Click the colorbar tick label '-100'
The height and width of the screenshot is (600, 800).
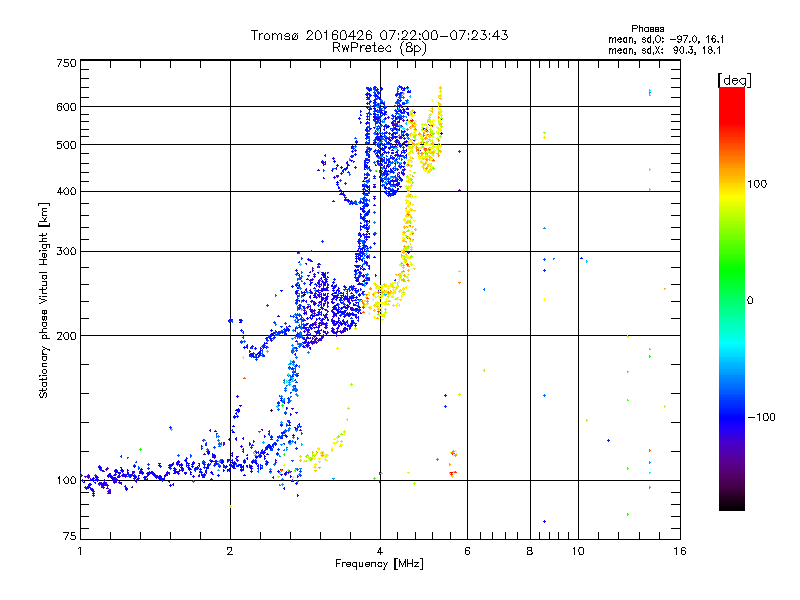(761, 417)
